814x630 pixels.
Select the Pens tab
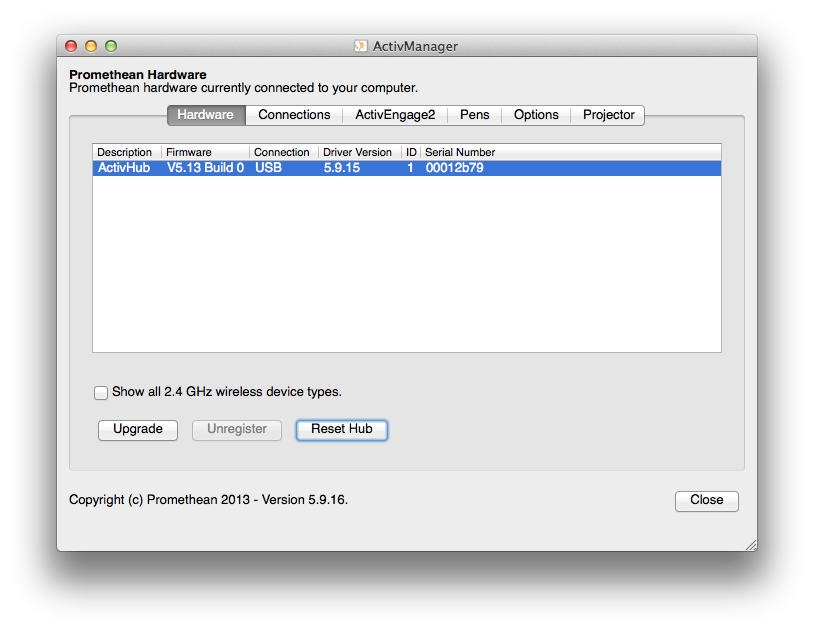coord(474,115)
